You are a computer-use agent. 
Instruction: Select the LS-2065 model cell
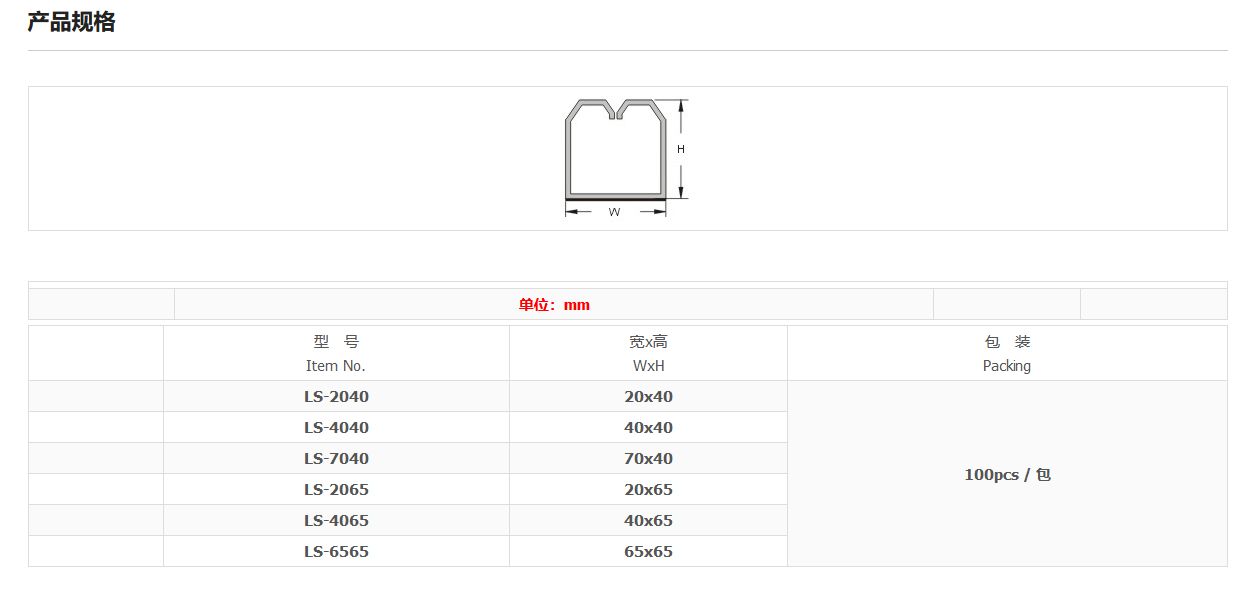point(336,490)
